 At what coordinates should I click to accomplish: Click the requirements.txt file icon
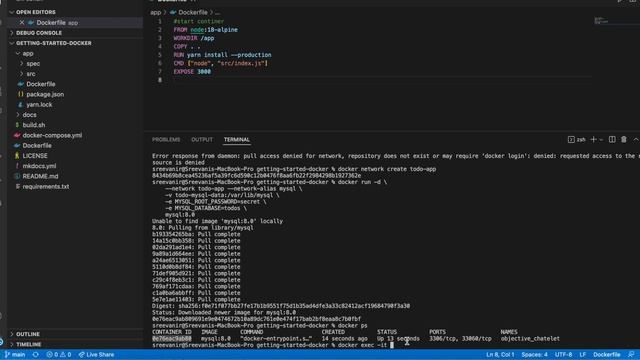17,186
